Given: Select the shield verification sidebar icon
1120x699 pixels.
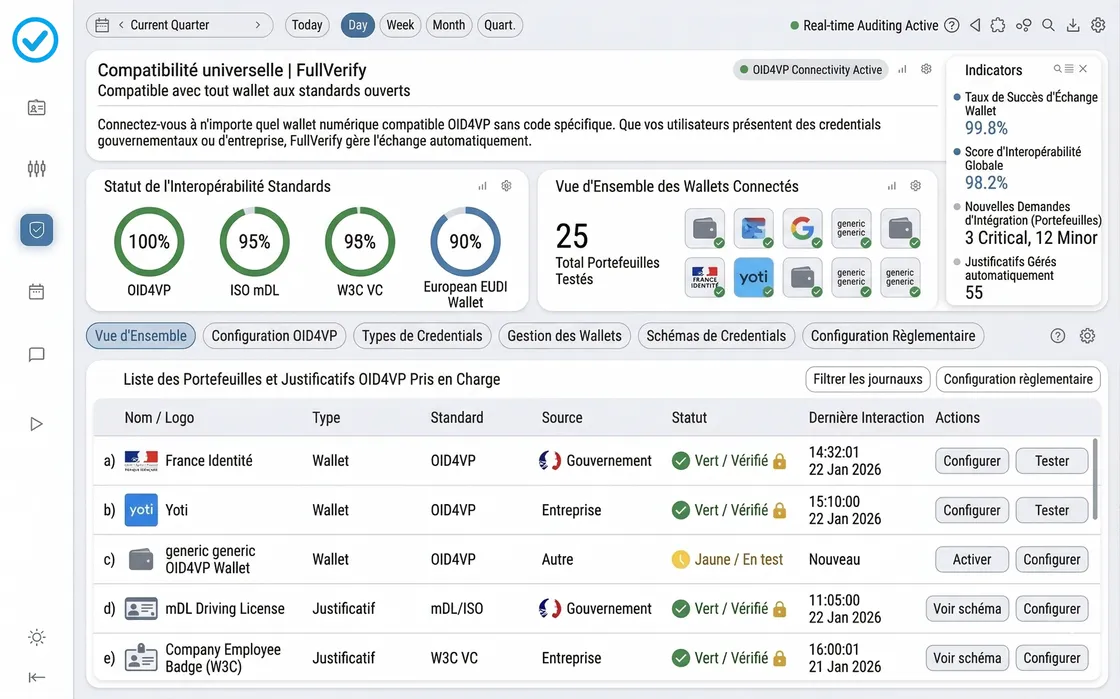Looking at the screenshot, I should pyautogui.click(x=37, y=230).
